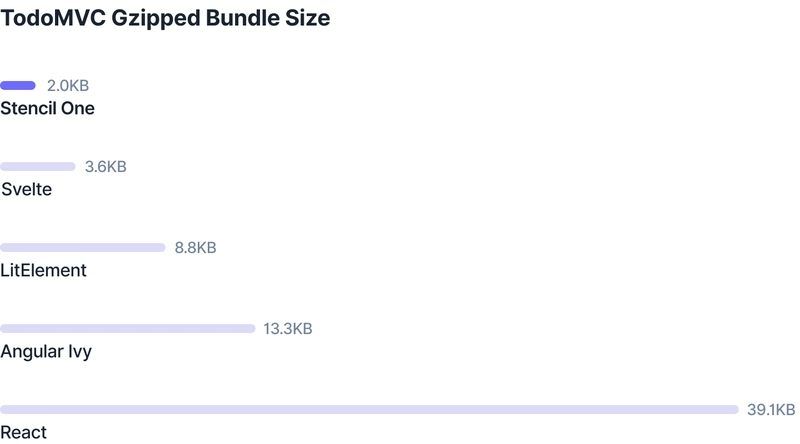Click the long React bundle size bar

pyautogui.click(x=369, y=409)
